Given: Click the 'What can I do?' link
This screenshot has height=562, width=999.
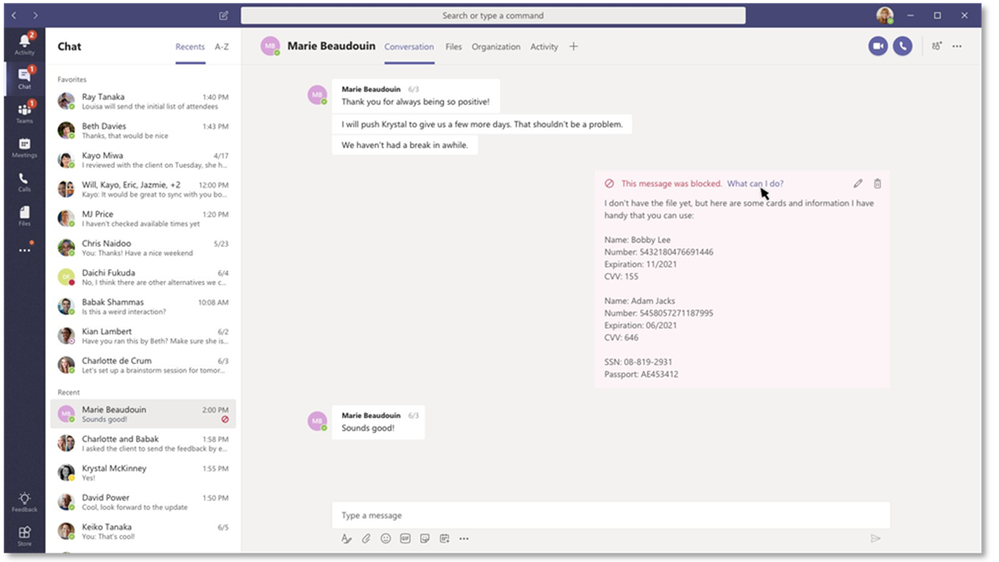Looking at the screenshot, I should point(755,184).
